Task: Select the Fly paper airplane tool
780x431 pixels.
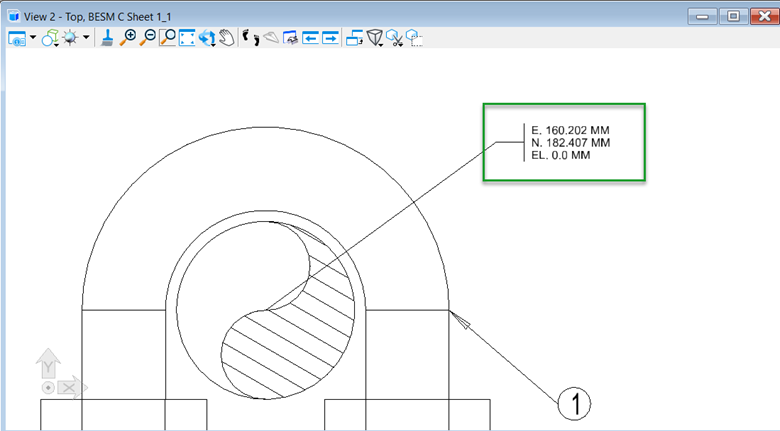Action: 271,38
